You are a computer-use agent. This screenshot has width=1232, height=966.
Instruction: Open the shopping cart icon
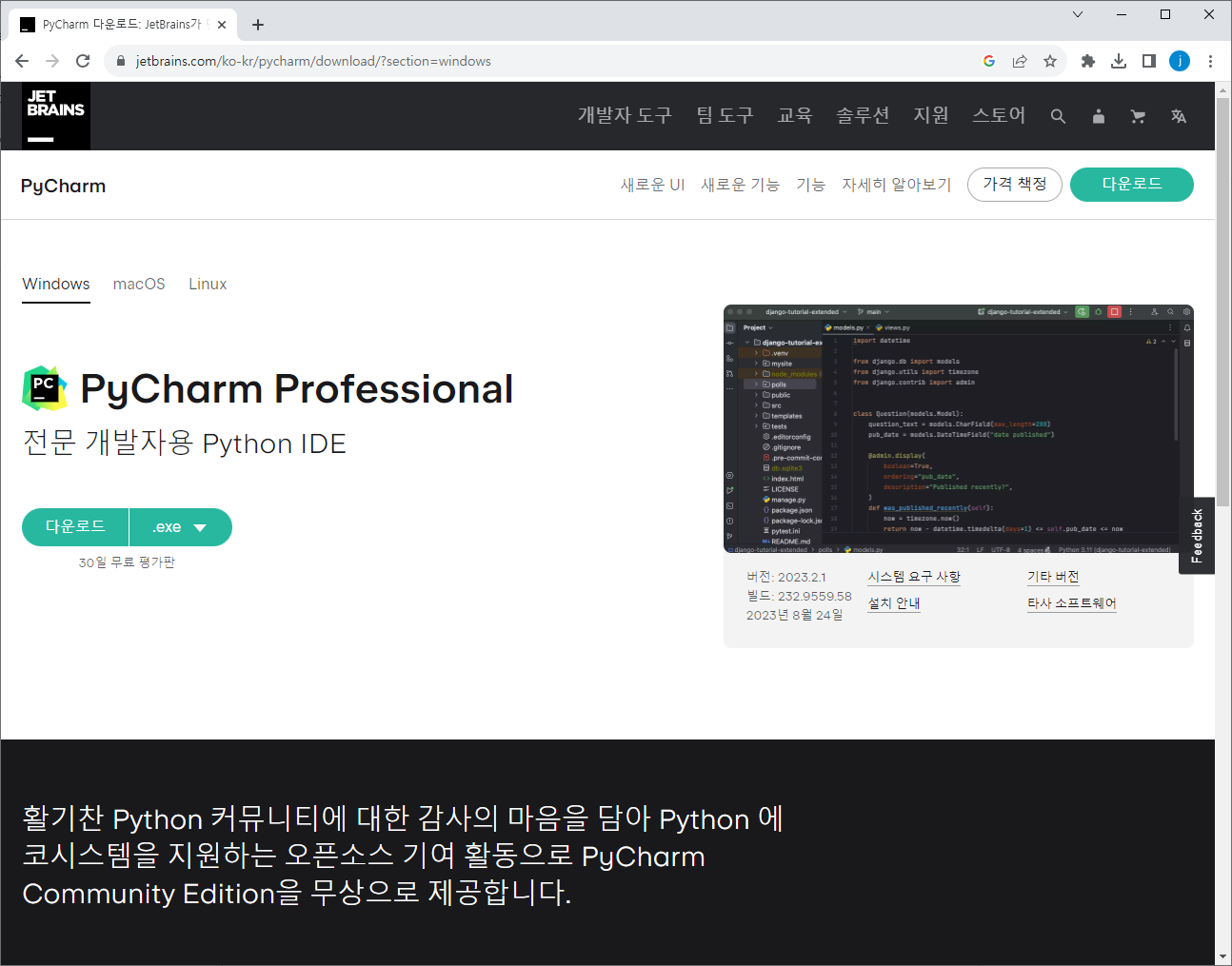tap(1138, 116)
